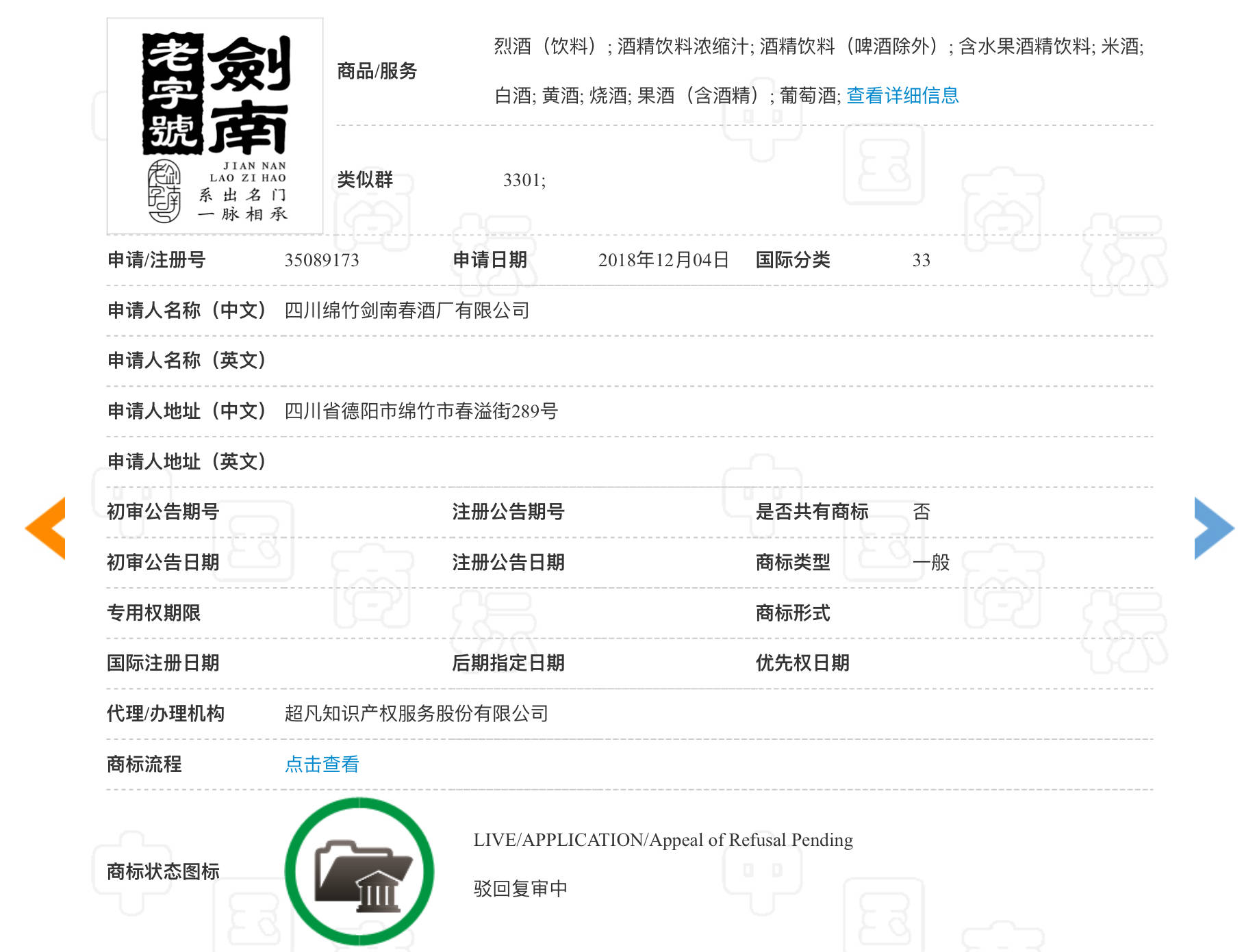
Task: Click the 国际注册日期 label
Action: pos(163,663)
